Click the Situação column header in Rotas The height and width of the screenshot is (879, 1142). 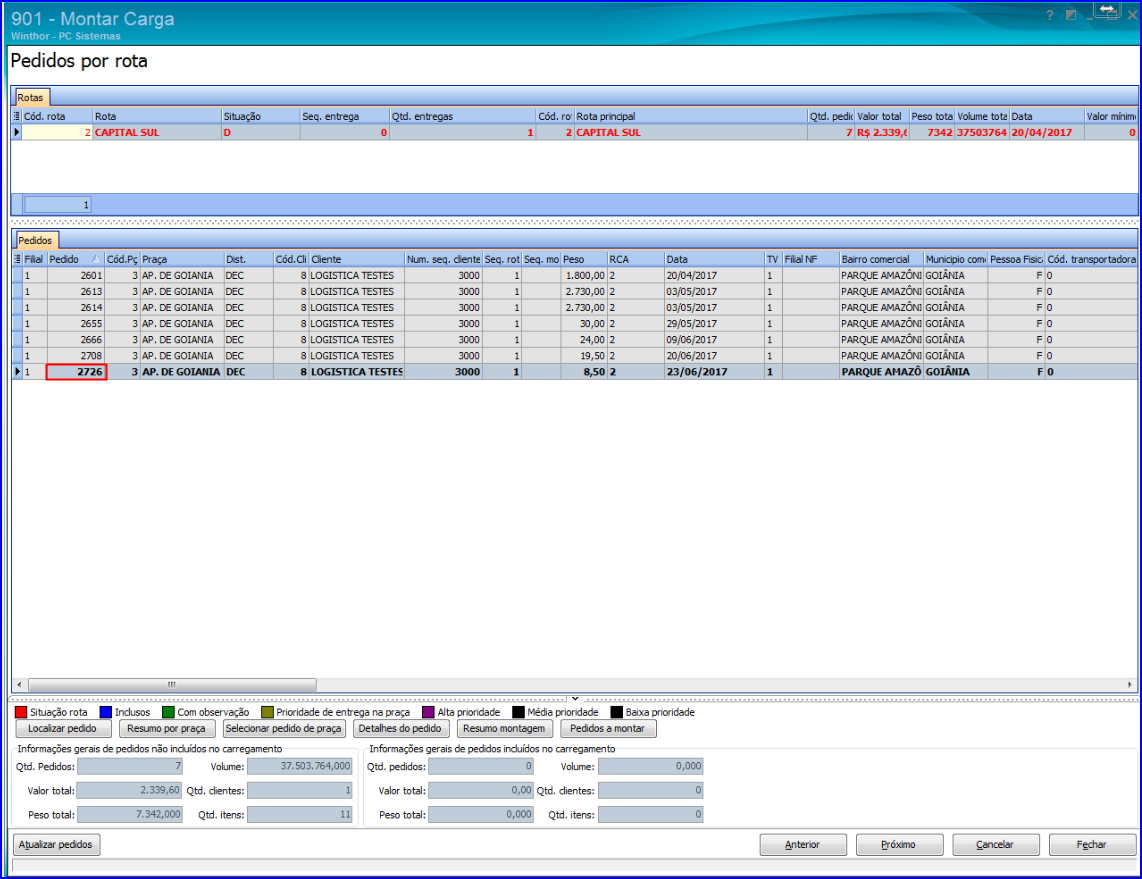[x=260, y=116]
